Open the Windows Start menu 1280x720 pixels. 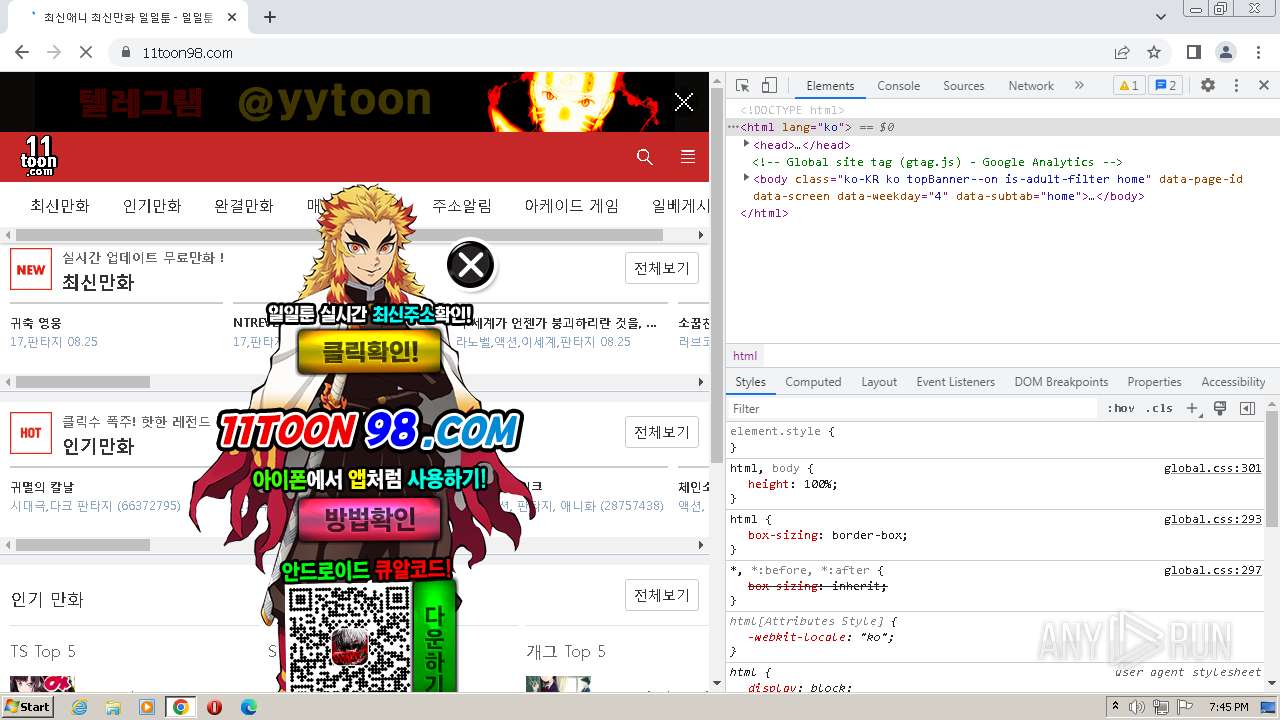[x=28, y=707]
